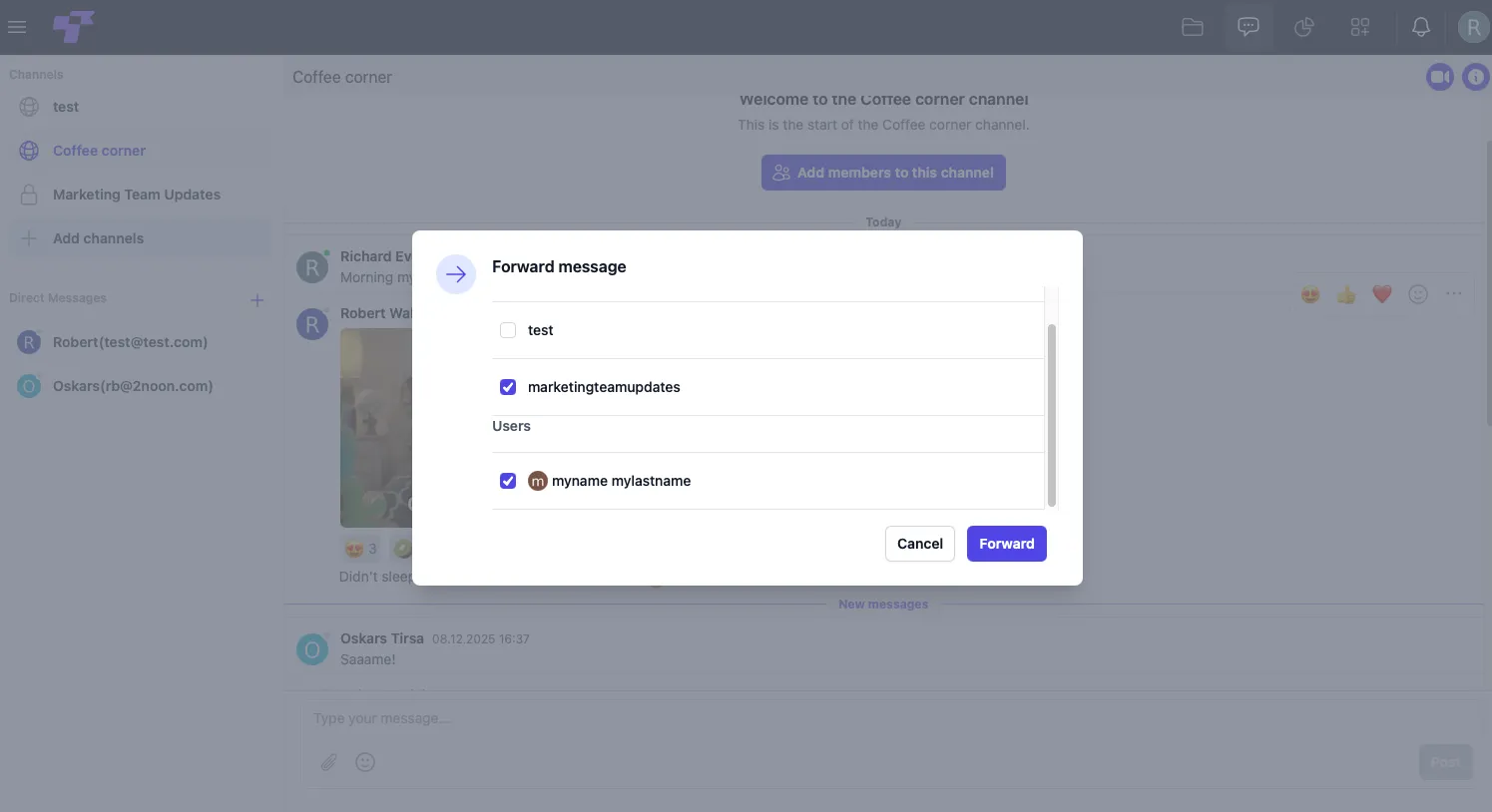Open the files folder icon in the header

tap(1193, 27)
